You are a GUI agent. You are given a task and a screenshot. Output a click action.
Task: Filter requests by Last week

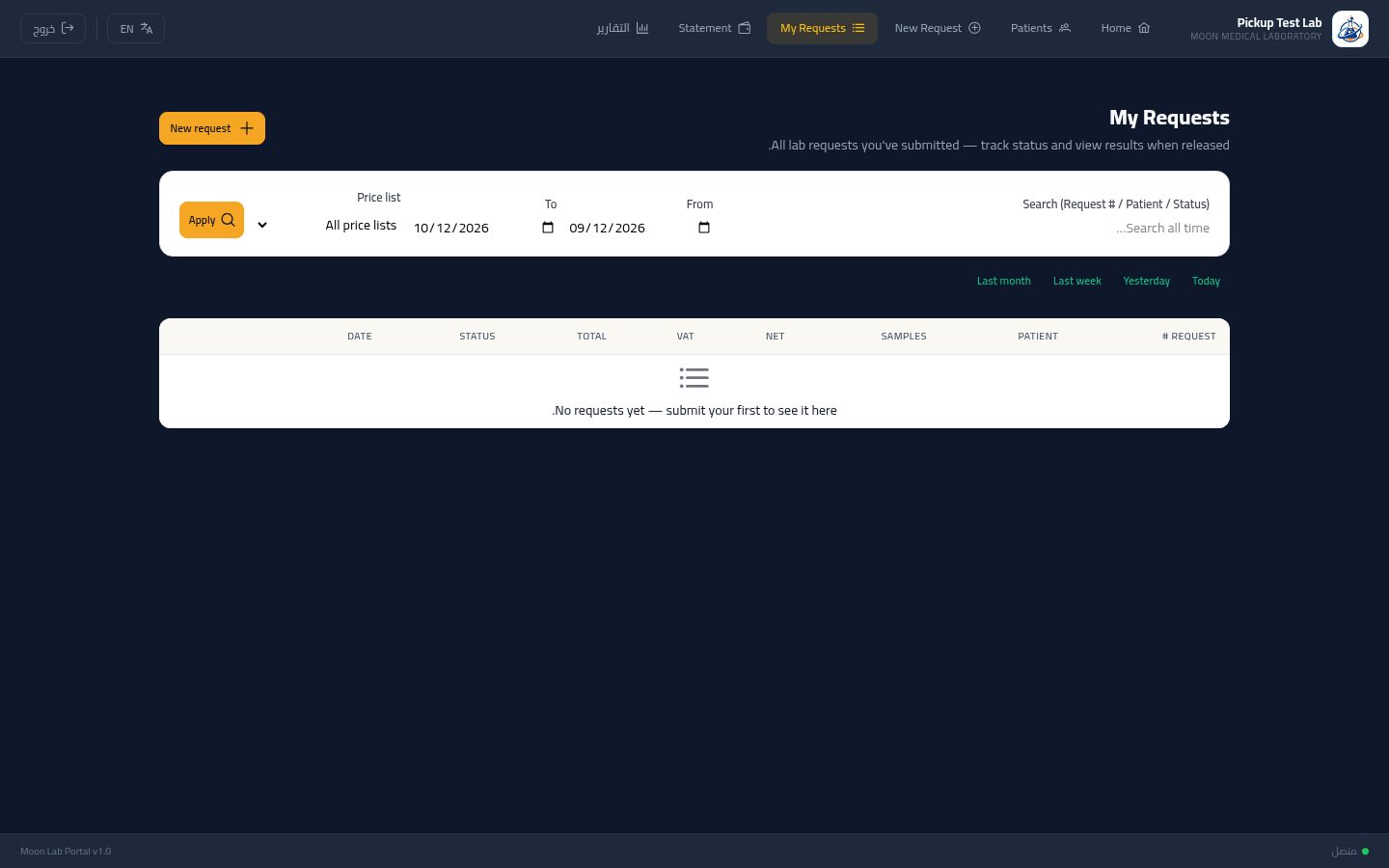pyautogui.click(x=1076, y=281)
